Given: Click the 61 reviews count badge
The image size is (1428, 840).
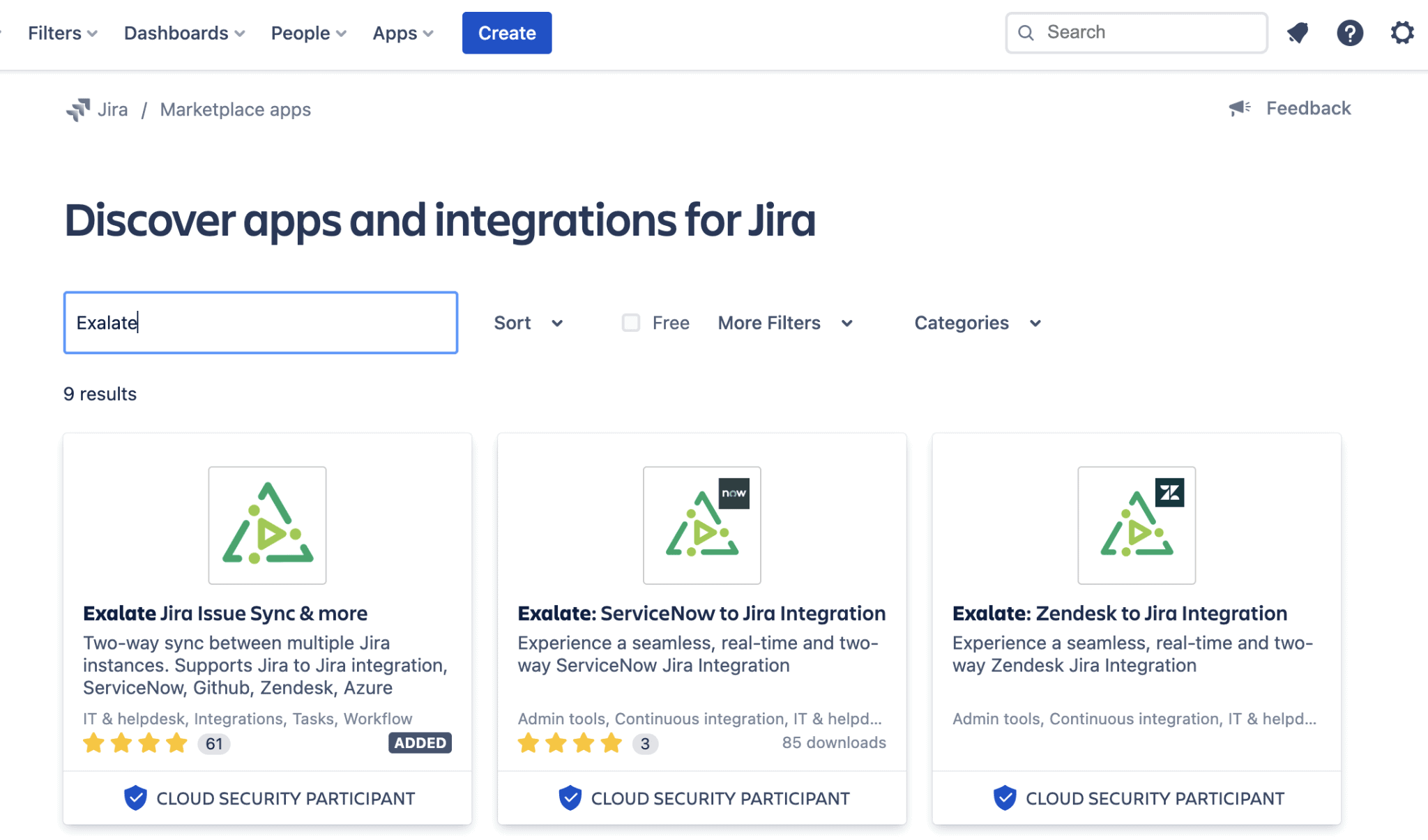Looking at the screenshot, I should tap(214, 744).
